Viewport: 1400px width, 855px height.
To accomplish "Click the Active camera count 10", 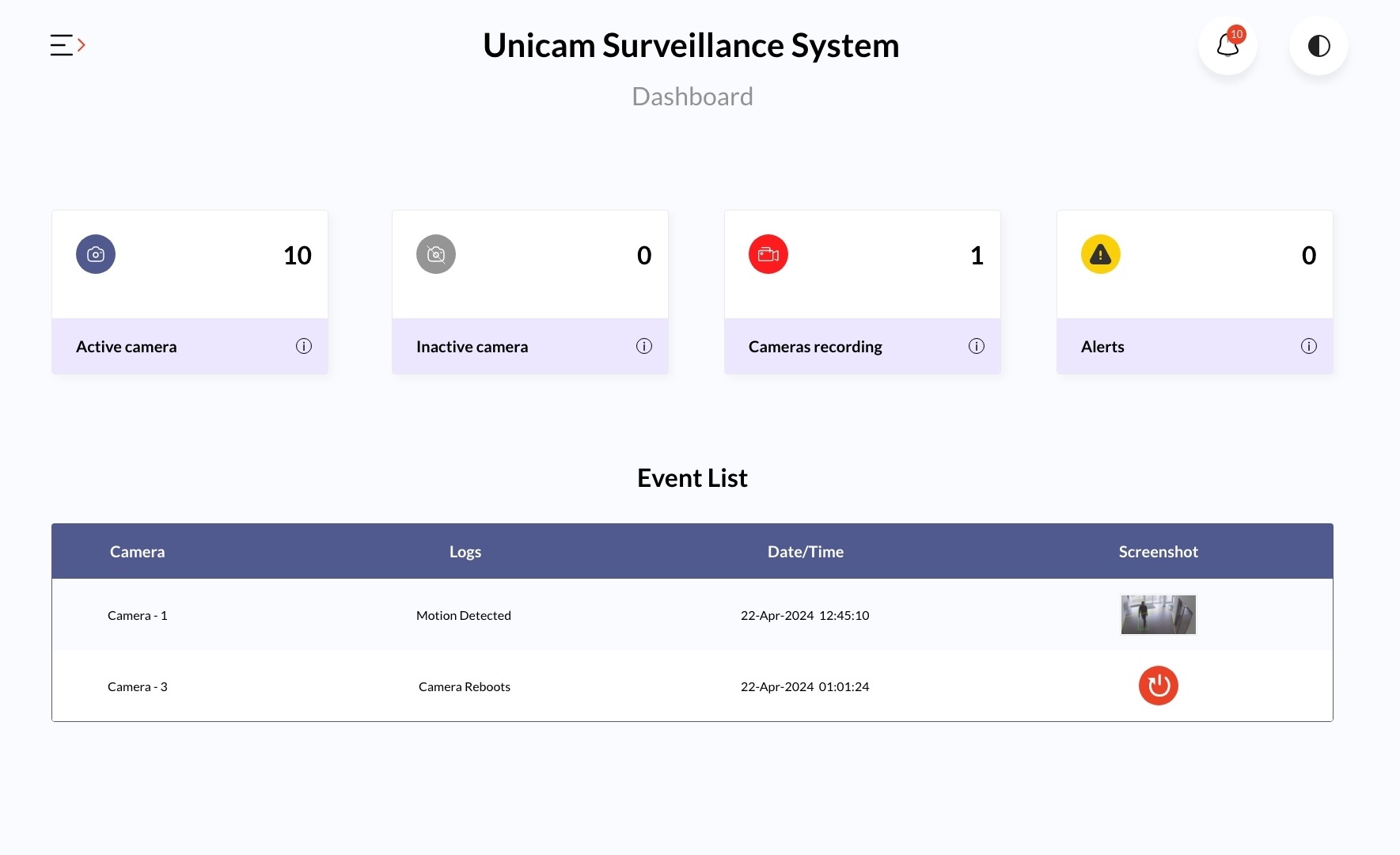I will point(298,255).
